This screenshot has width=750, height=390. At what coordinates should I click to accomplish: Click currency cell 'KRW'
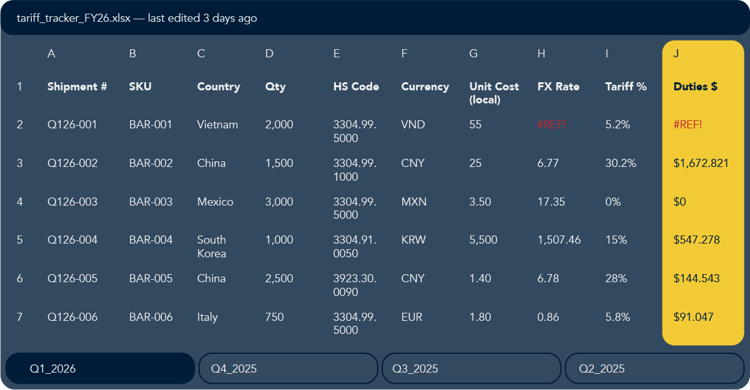click(x=413, y=240)
